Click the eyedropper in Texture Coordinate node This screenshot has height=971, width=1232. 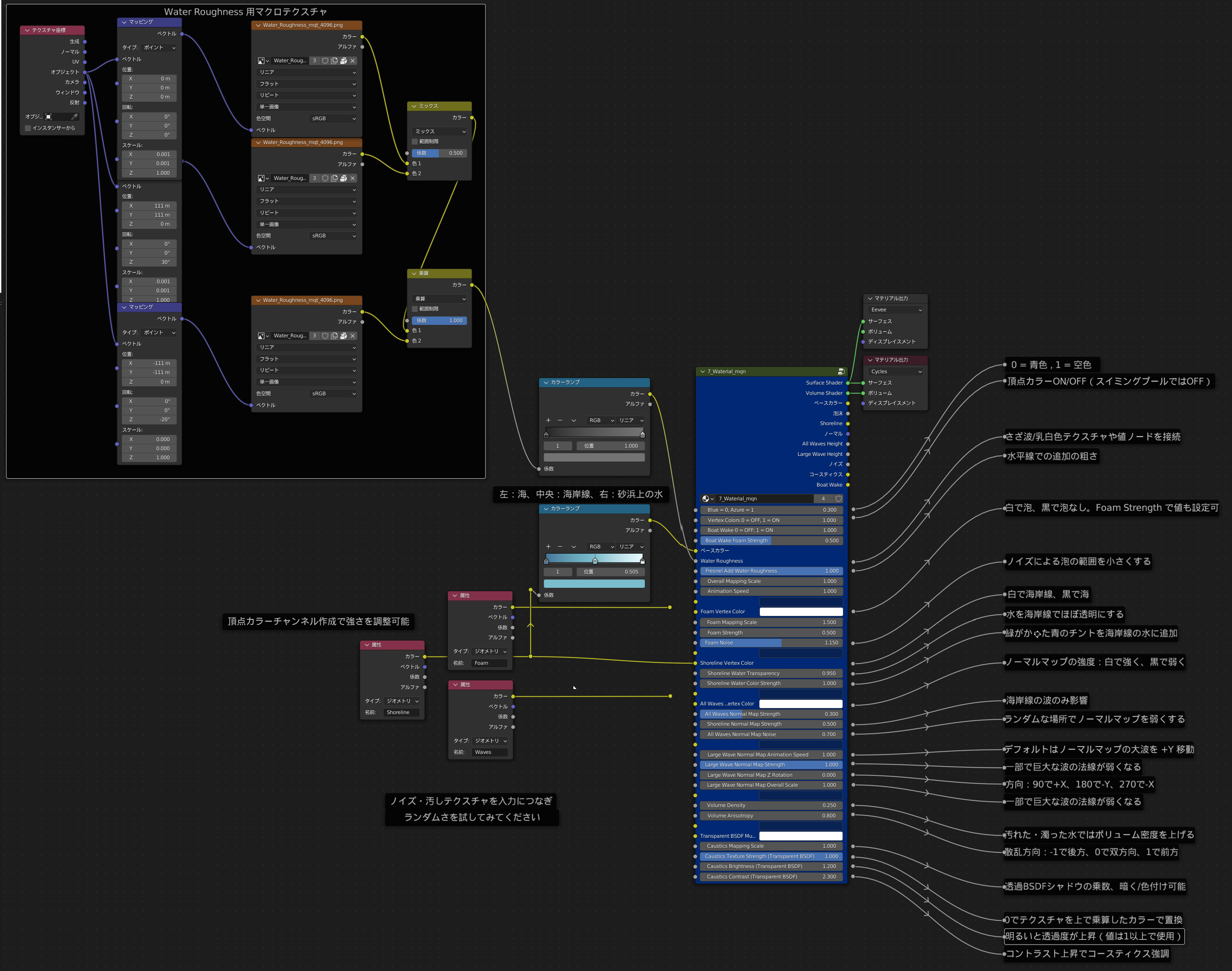(74, 116)
